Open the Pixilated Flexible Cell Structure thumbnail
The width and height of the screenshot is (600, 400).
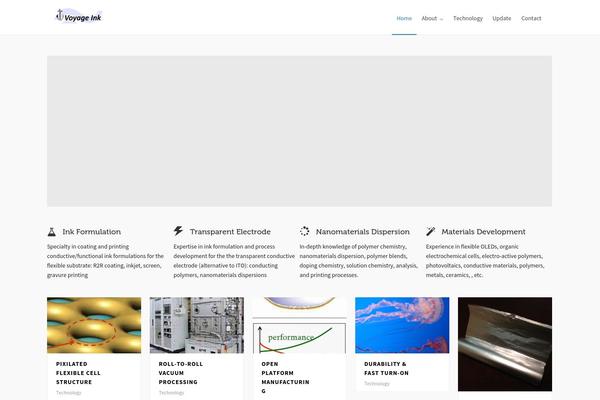pyautogui.click(x=94, y=325)
